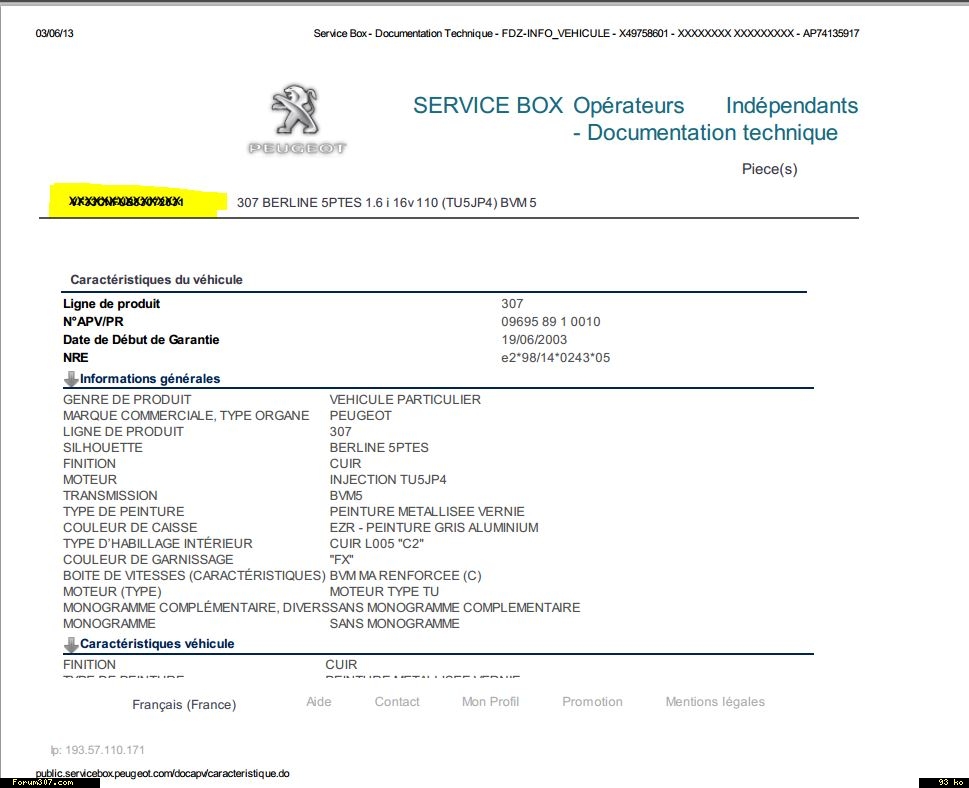
Task: Open the Contact link
Action: 397,701
